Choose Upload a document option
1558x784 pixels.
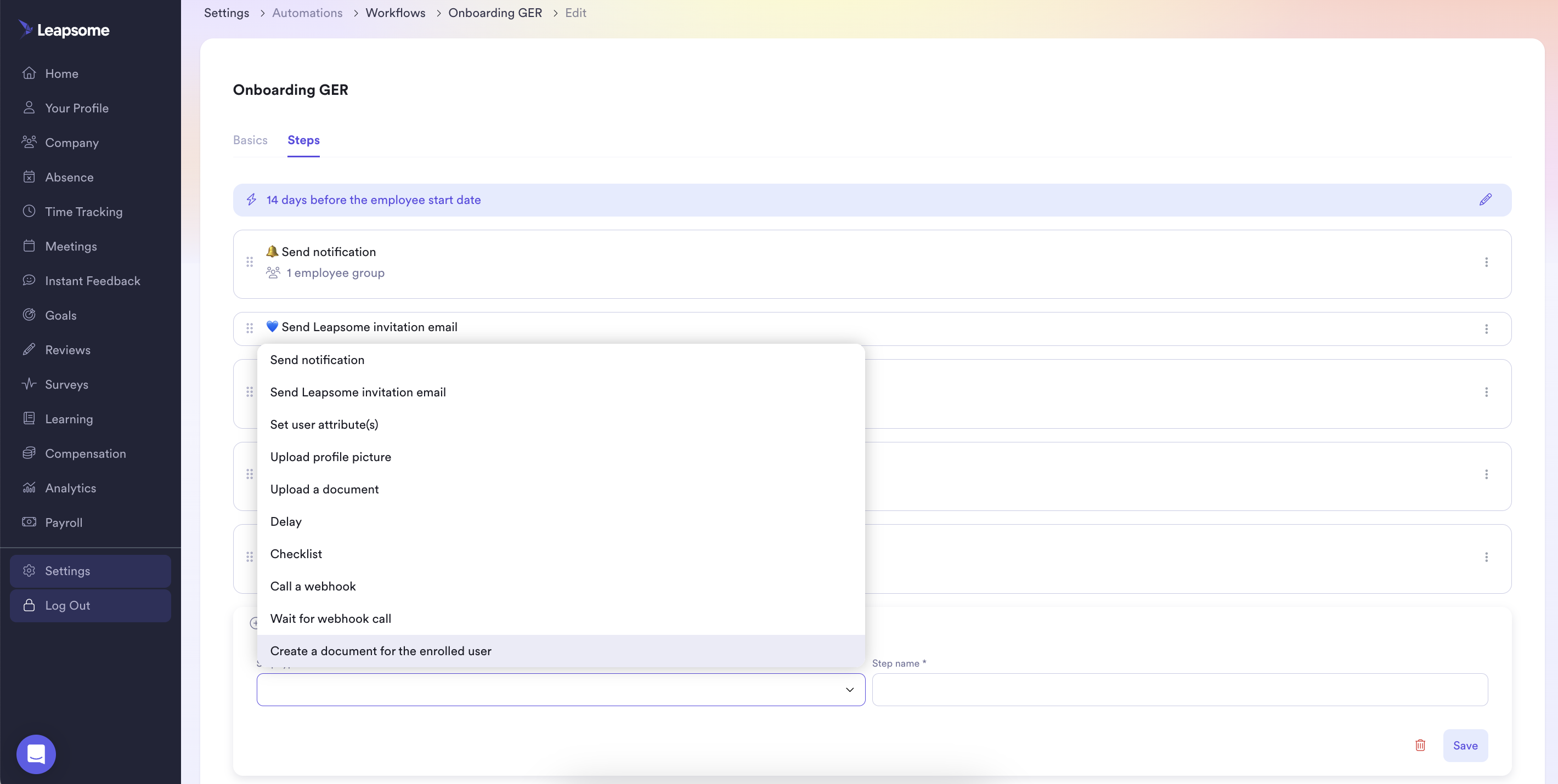click(561, 490)
